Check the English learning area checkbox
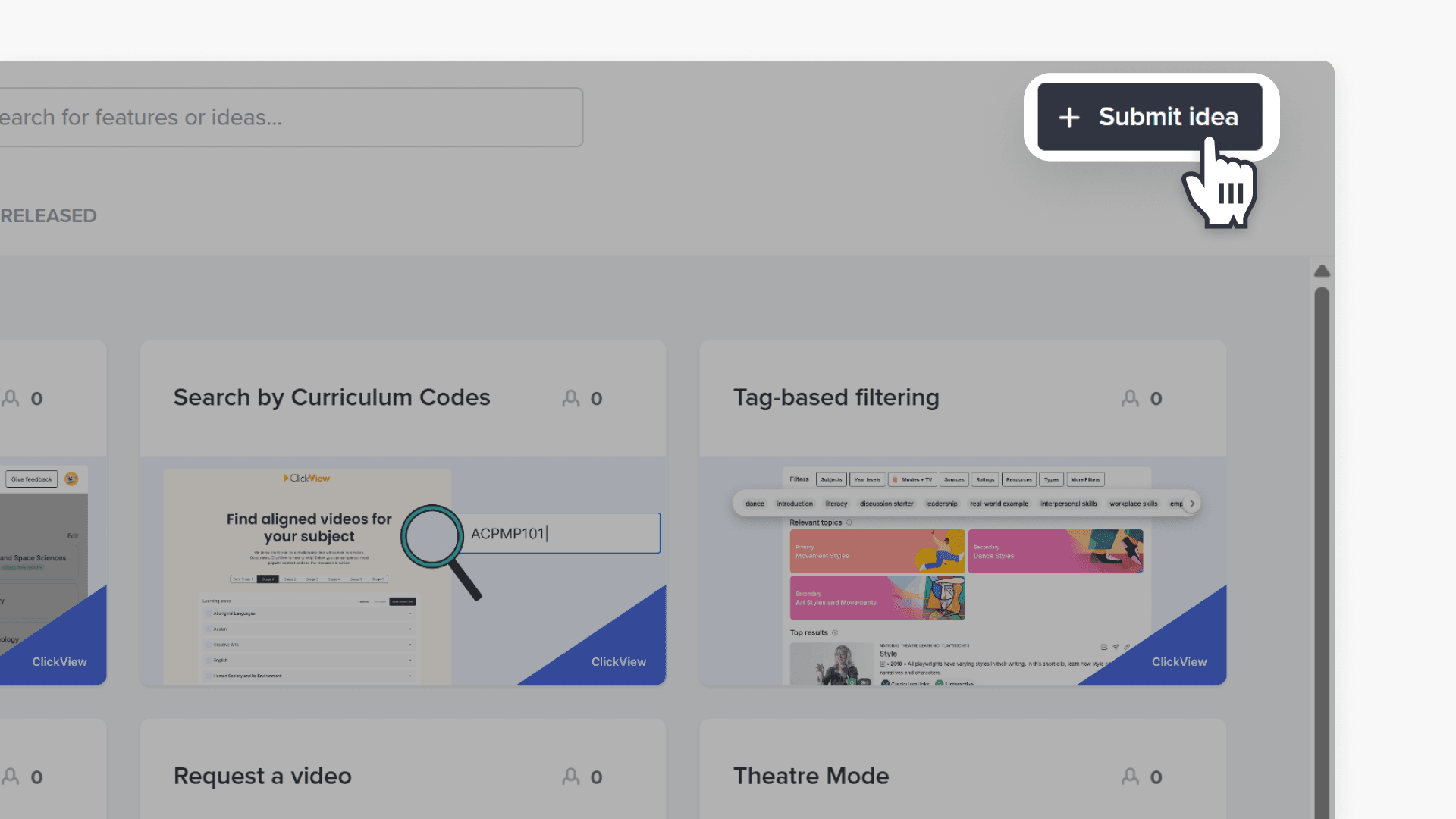Screen dimensions: 1456x819 coord(209,661)
